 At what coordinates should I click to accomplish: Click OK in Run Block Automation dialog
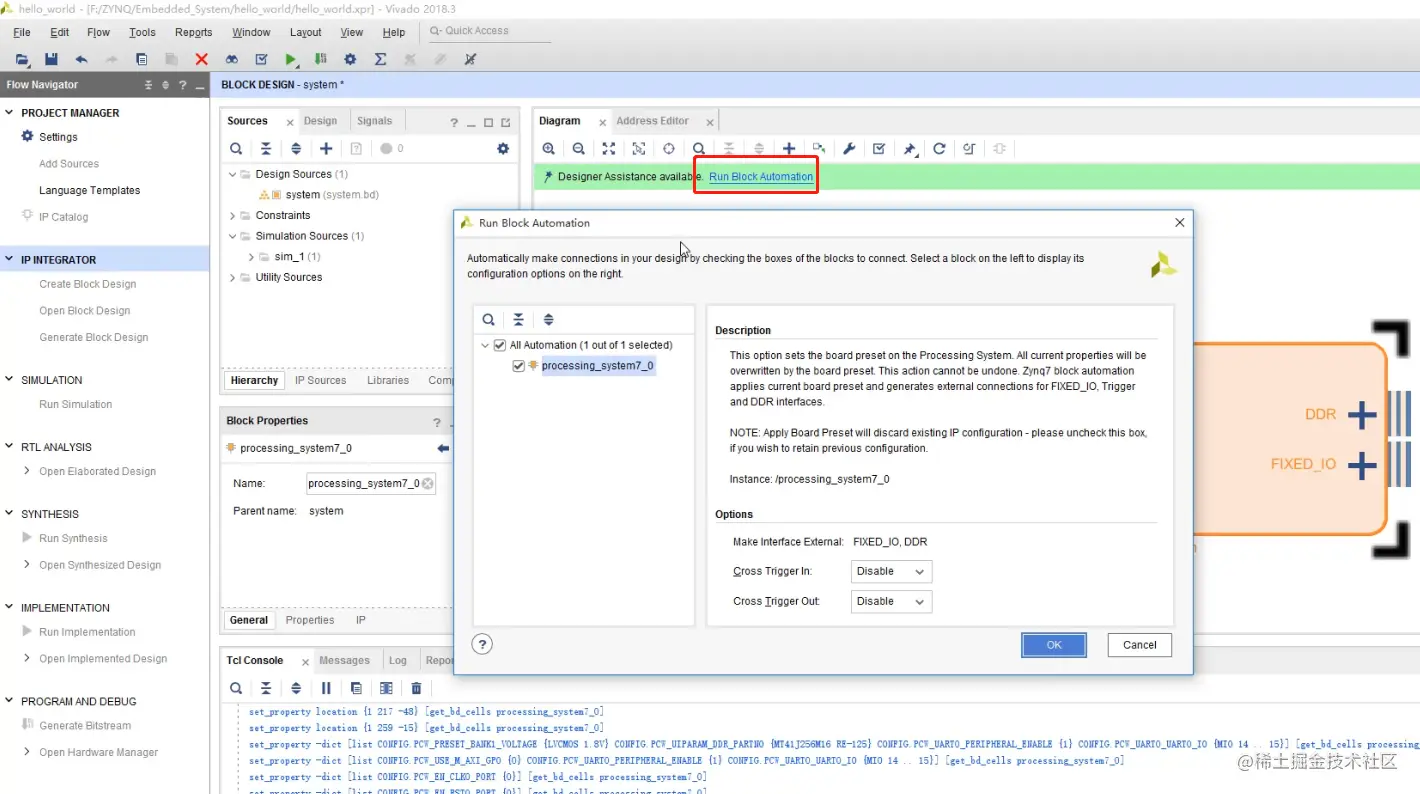click(1054, 645)
